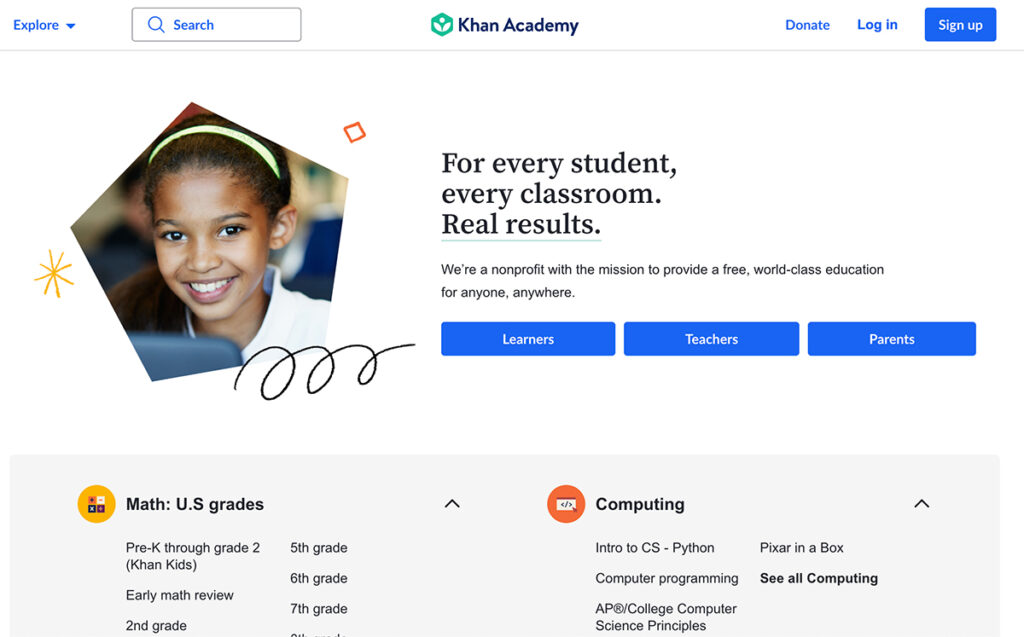Select the Teachers button
Image resolution: width=1024 pixels, height=637 pixels.
711,338
